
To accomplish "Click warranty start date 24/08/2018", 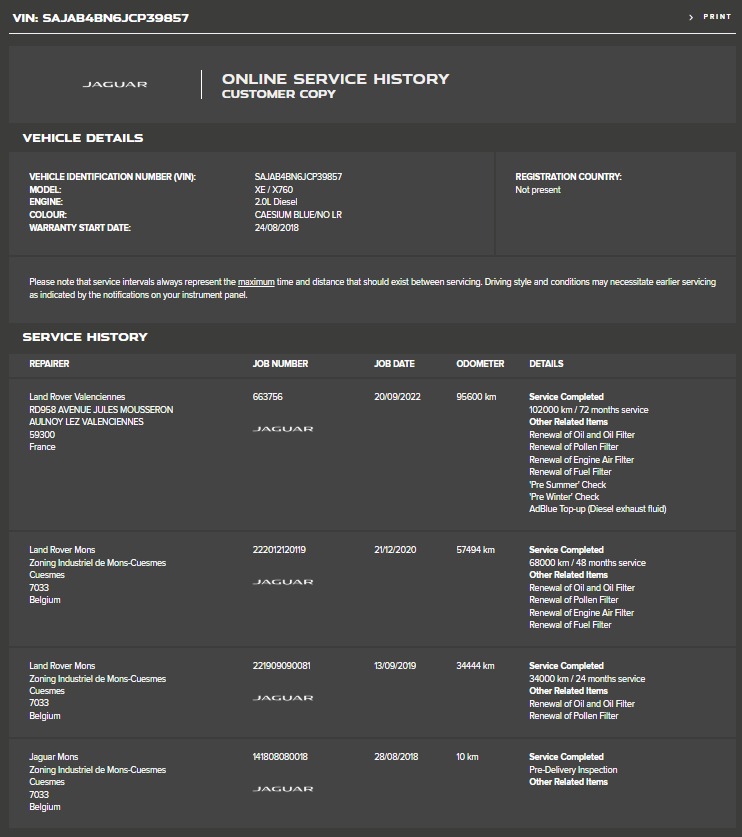I will [277, 227].
